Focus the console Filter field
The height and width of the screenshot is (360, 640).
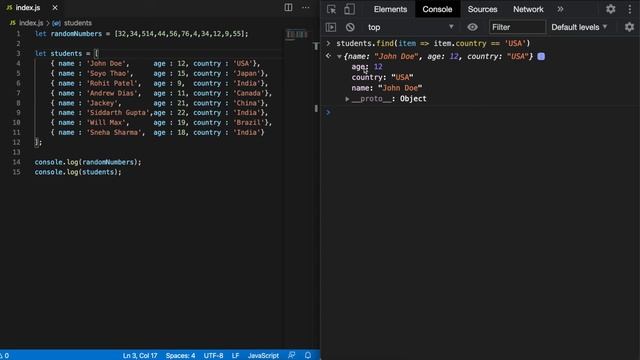tap(517, 27)
